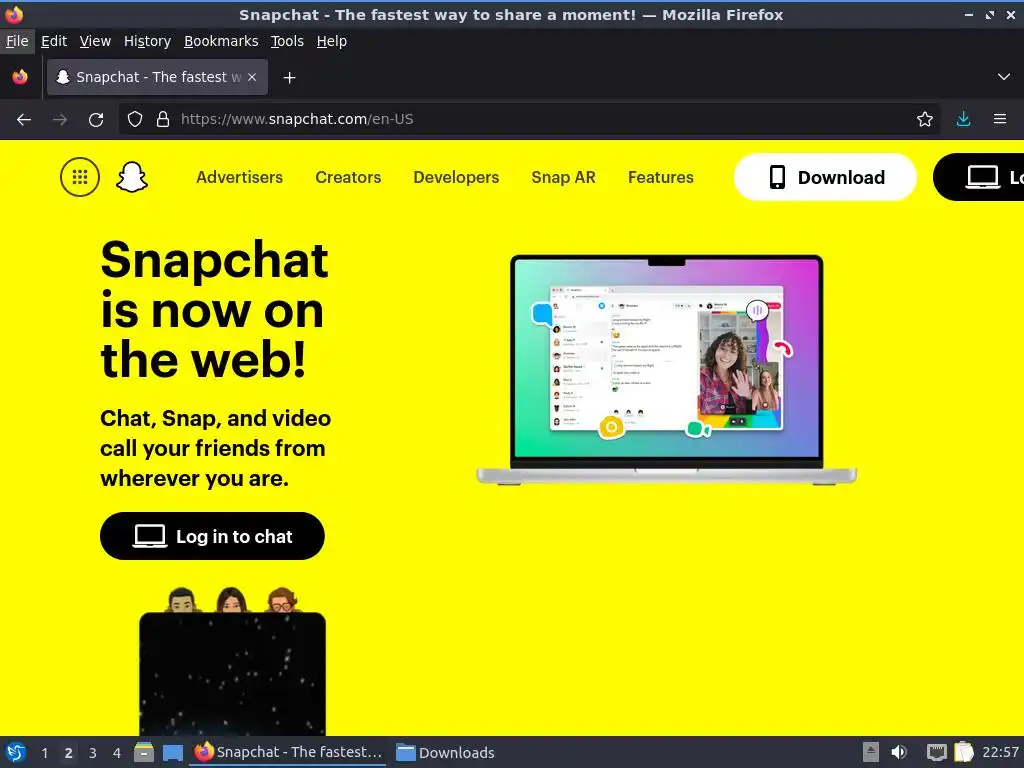This screenshot has height=768, width=1024.
Task: Open the View menu
Action: click(x=95, y=41)
